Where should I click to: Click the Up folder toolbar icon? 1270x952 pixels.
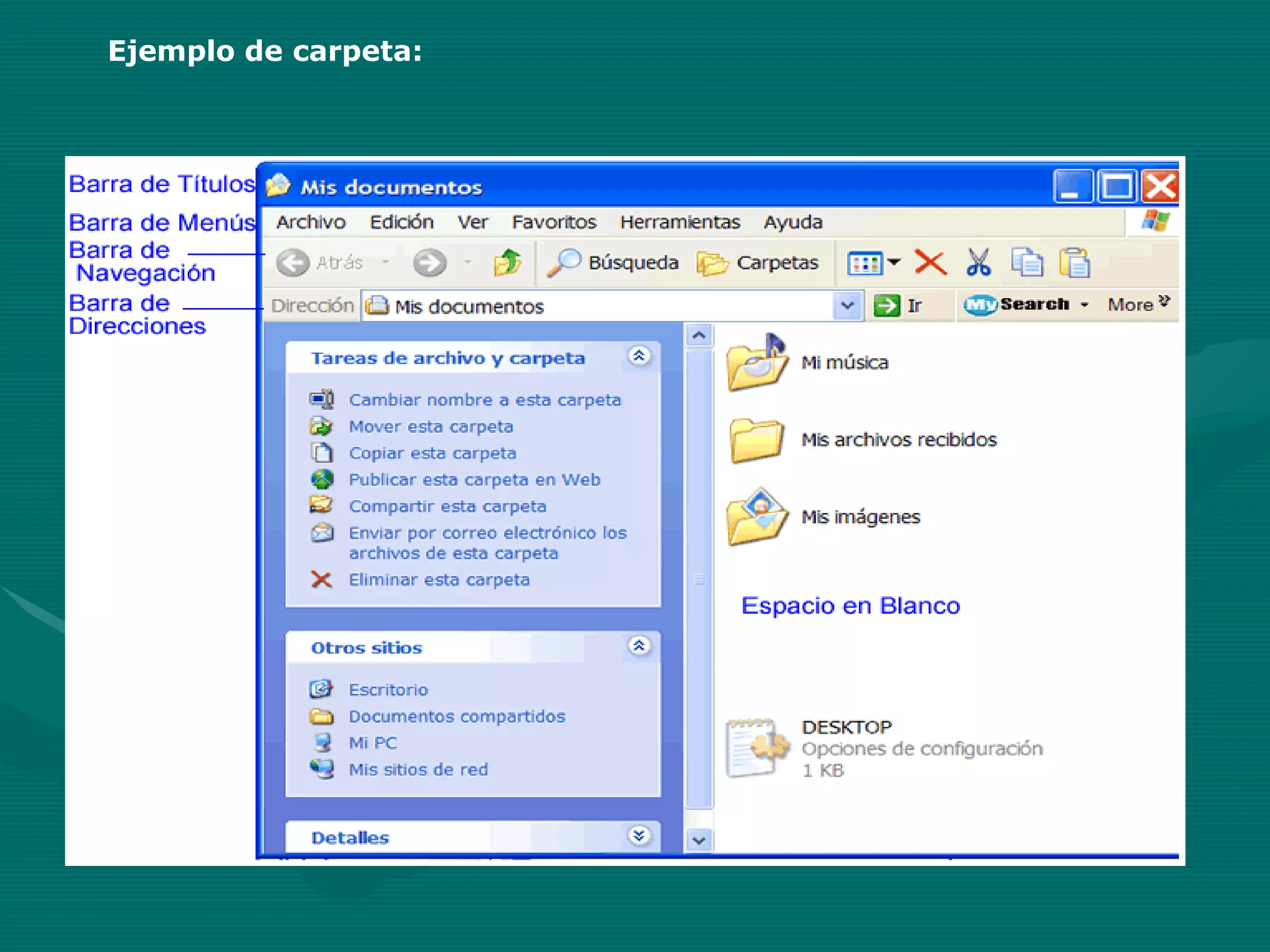tap(507, 263)
